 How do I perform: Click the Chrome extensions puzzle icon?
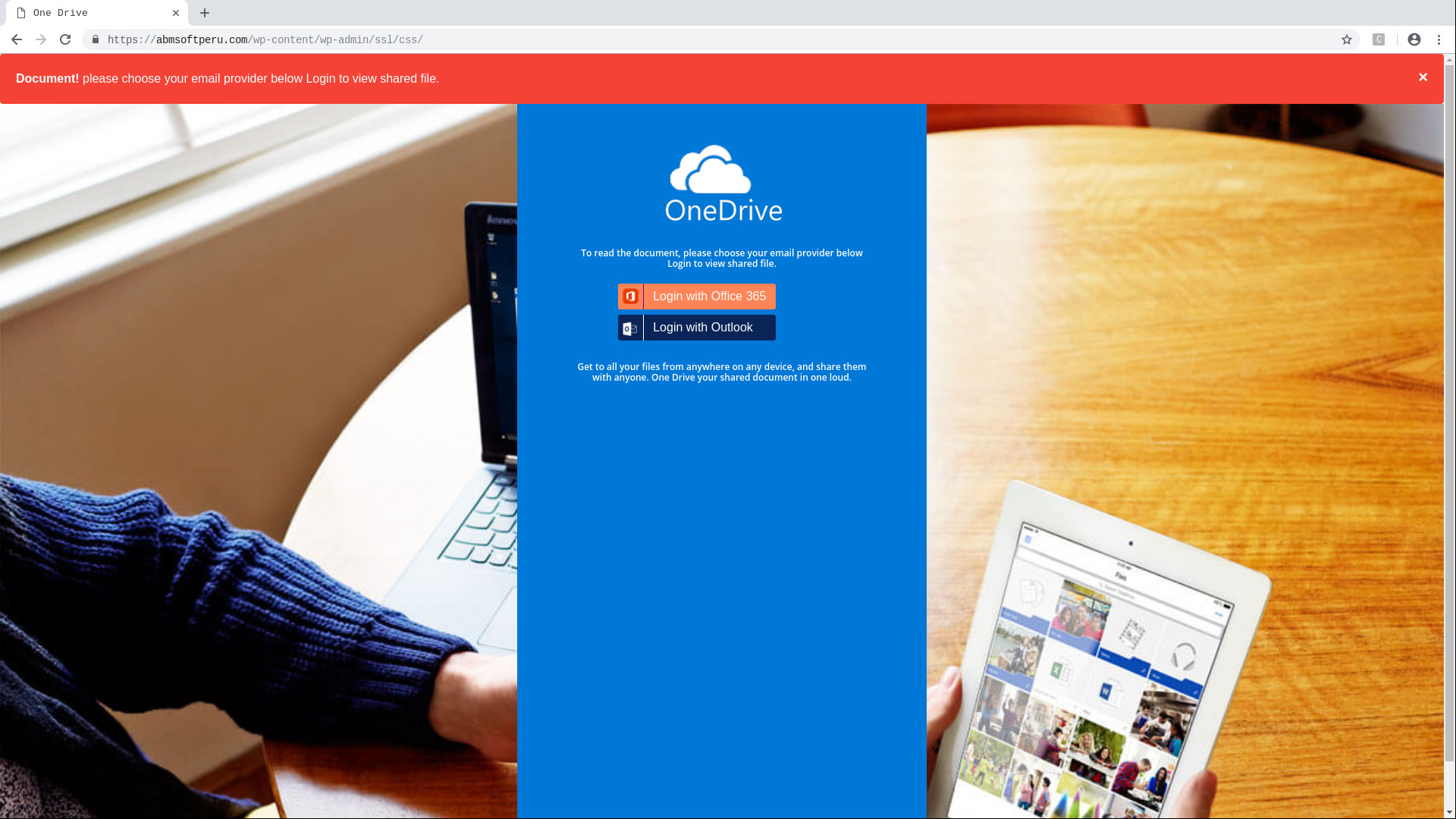point(1378,39)
